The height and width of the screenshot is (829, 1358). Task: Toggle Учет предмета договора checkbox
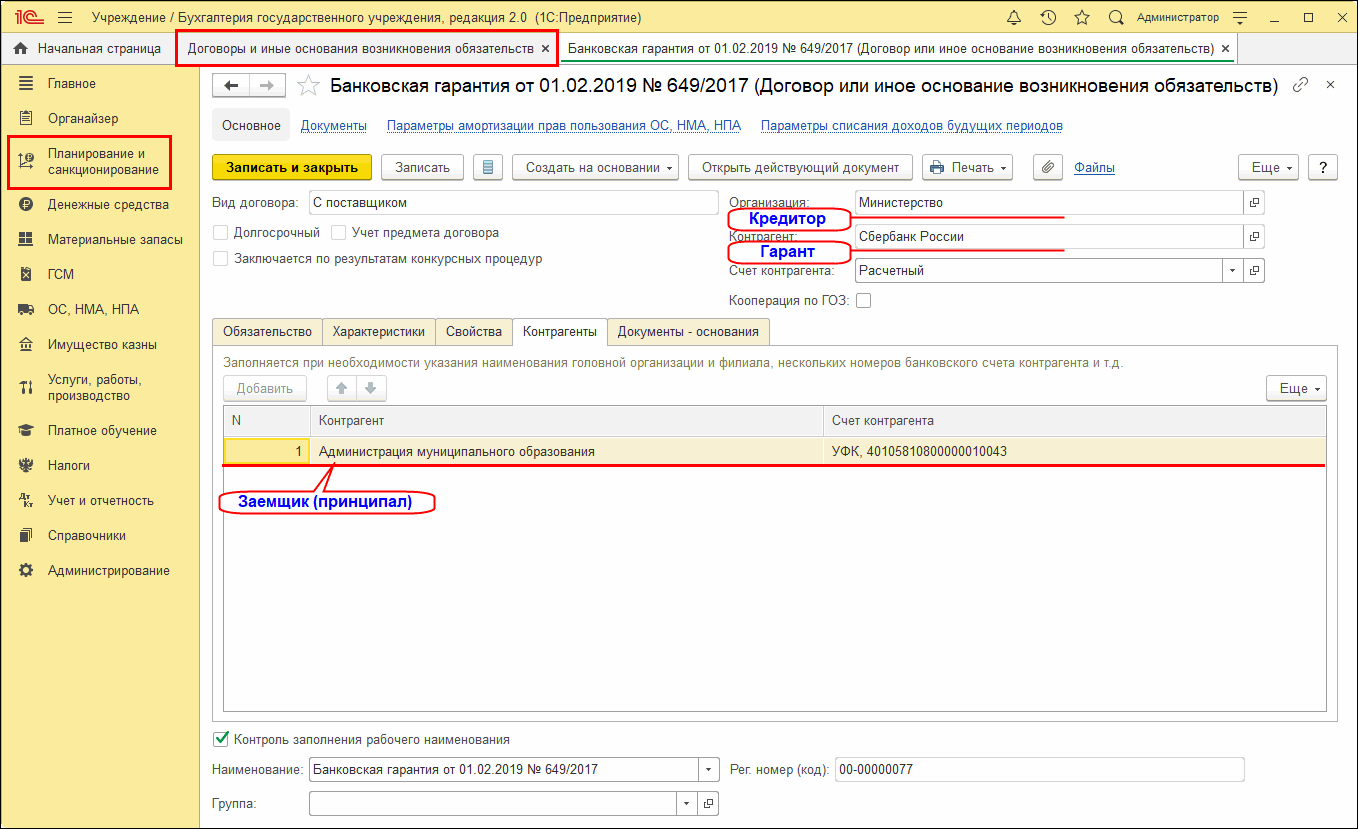(x=339, y=233)
